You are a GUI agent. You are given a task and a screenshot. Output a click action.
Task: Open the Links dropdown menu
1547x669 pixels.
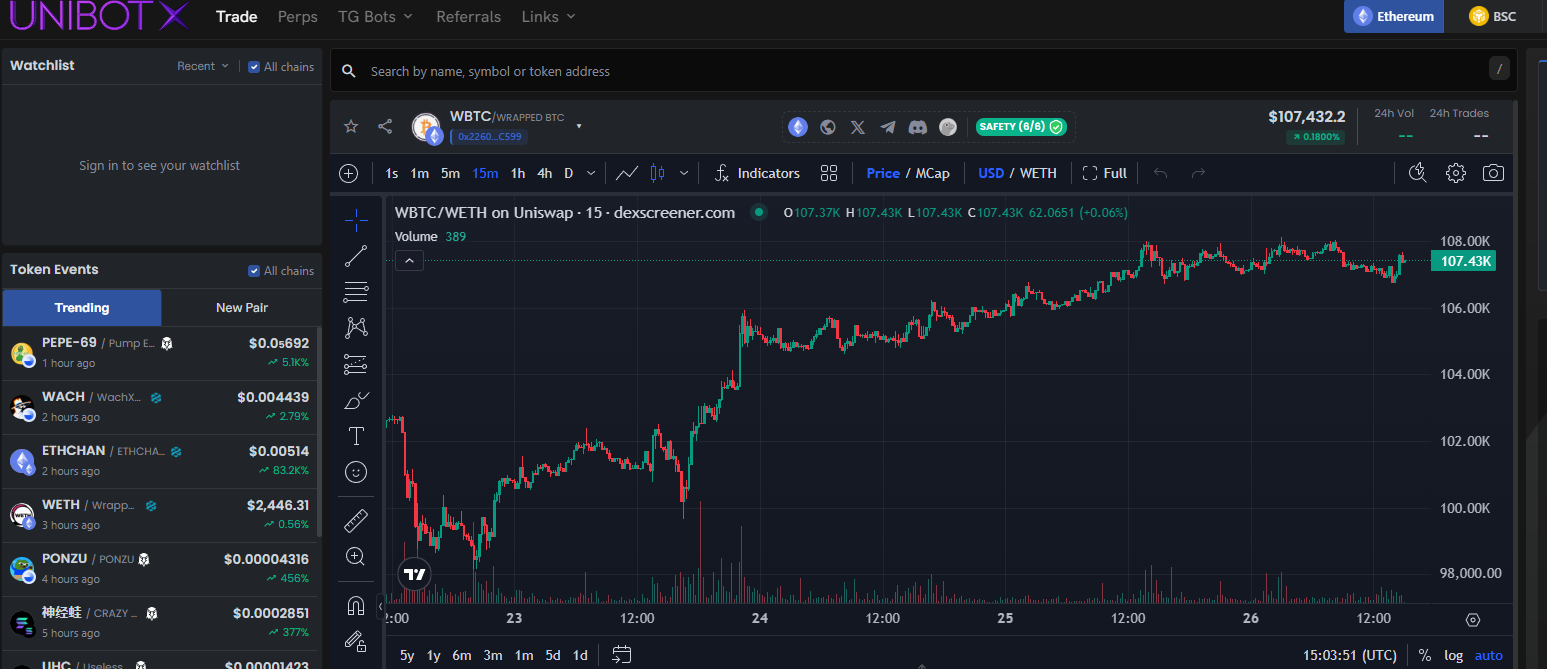549,17
